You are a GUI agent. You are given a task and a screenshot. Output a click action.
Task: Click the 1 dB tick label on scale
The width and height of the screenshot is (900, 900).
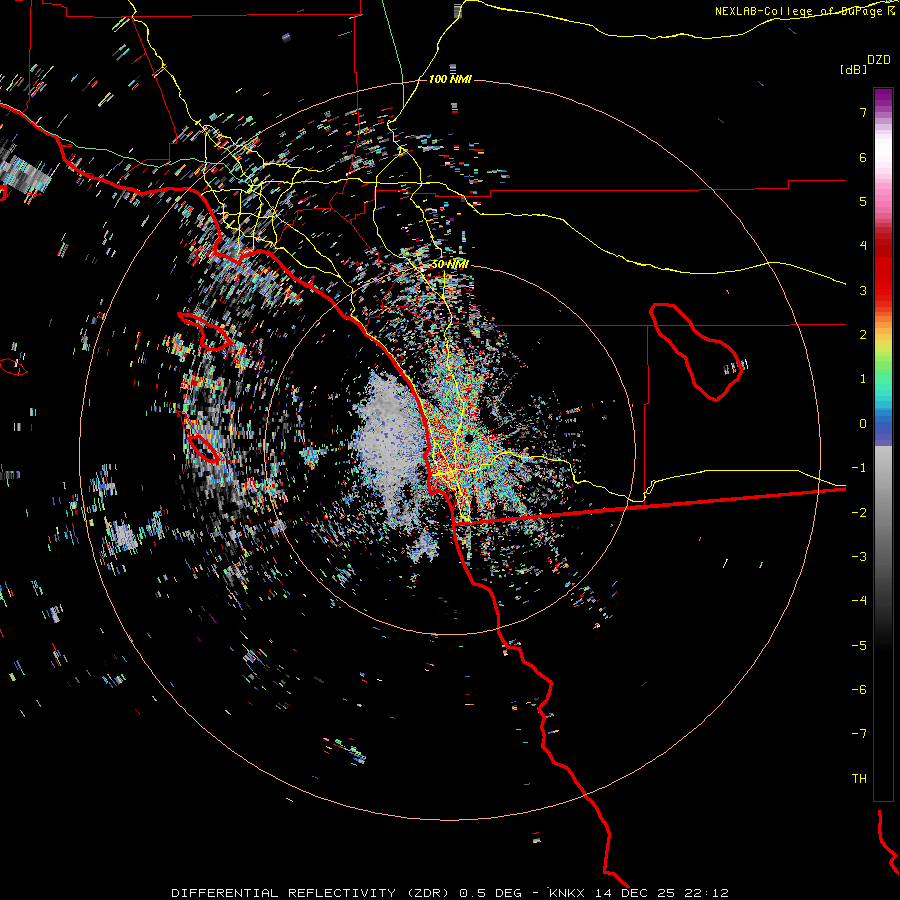point(863,379)
